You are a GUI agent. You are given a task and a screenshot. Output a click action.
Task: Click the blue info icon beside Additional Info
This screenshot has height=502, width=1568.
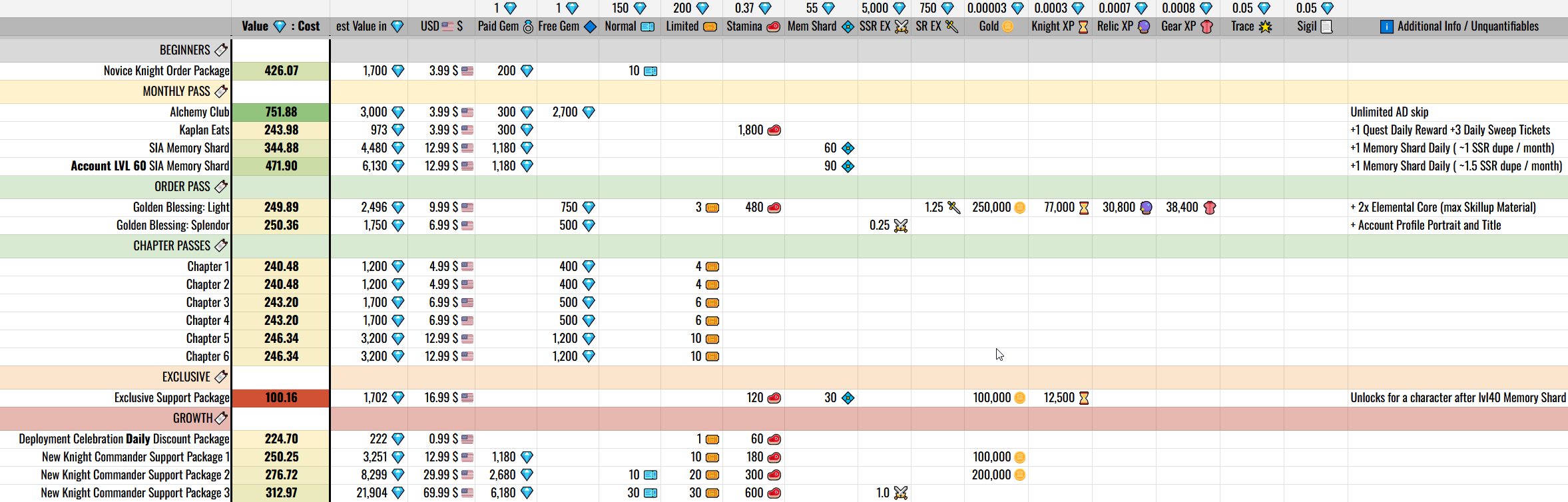click(1386, 27)
